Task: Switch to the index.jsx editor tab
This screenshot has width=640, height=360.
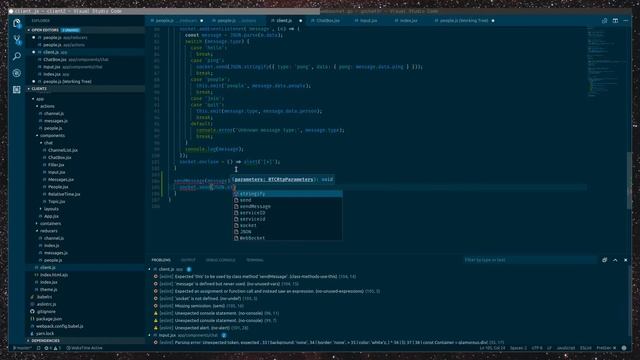Action: click(408, 20)
